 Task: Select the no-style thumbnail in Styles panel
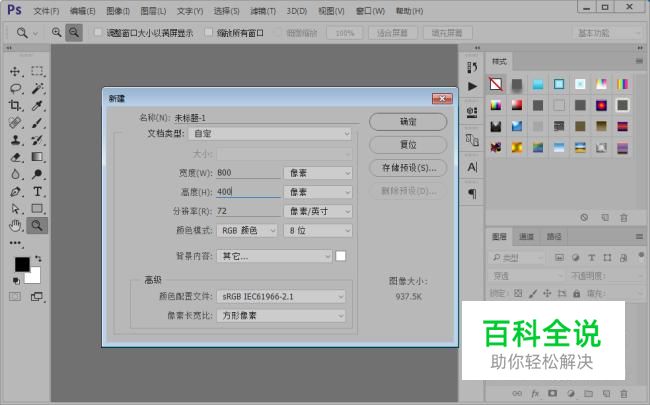[496, 84]
